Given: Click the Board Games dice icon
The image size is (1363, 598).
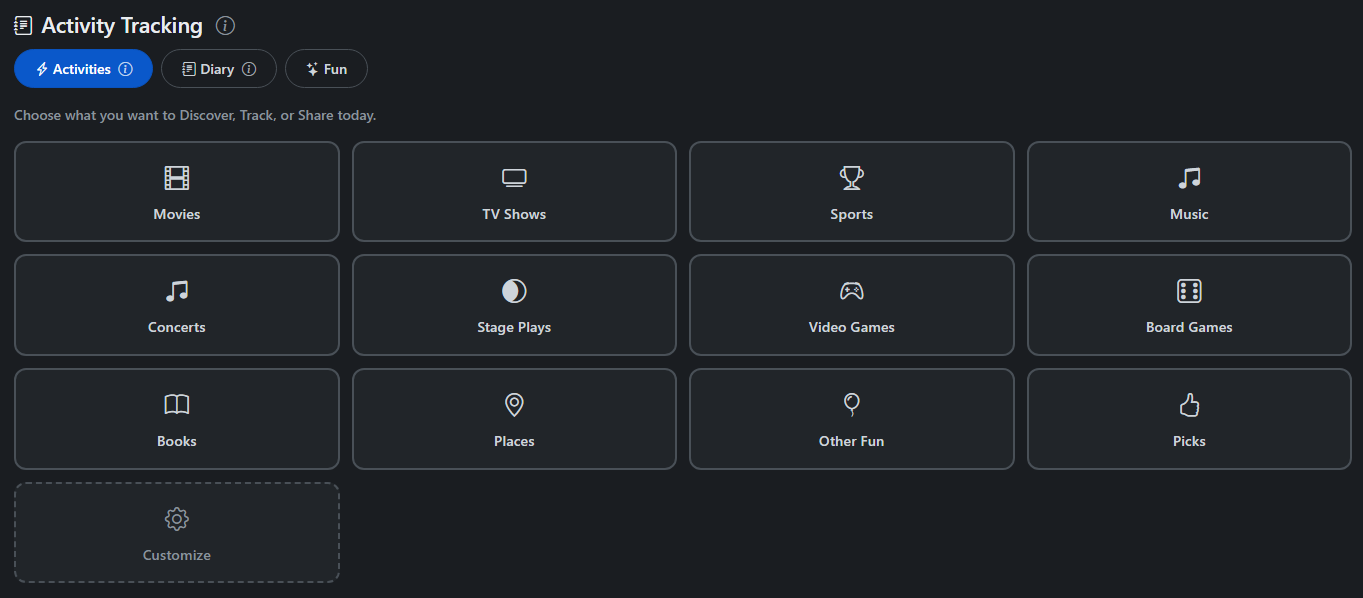Looking at the screenshot, I should (1188, 290).
